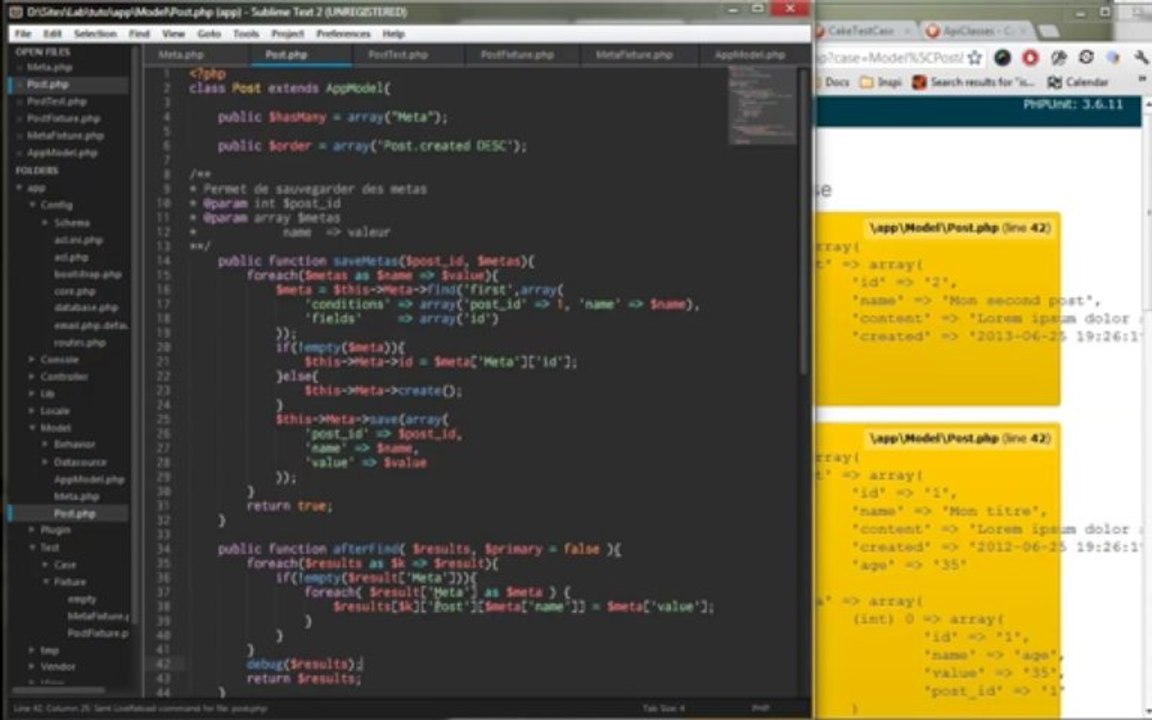Image resolution: width=1152 pixels, height=720 pixels.
Task: Collapse the Model folder arrow
Action: pyautogui.click(x=32, y=428)
